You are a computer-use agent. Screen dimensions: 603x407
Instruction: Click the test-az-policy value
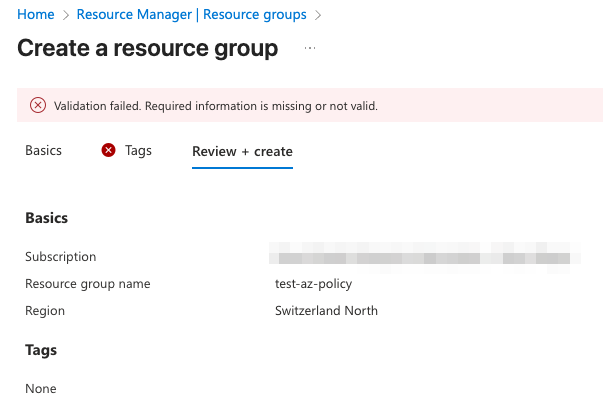(313, 284)
